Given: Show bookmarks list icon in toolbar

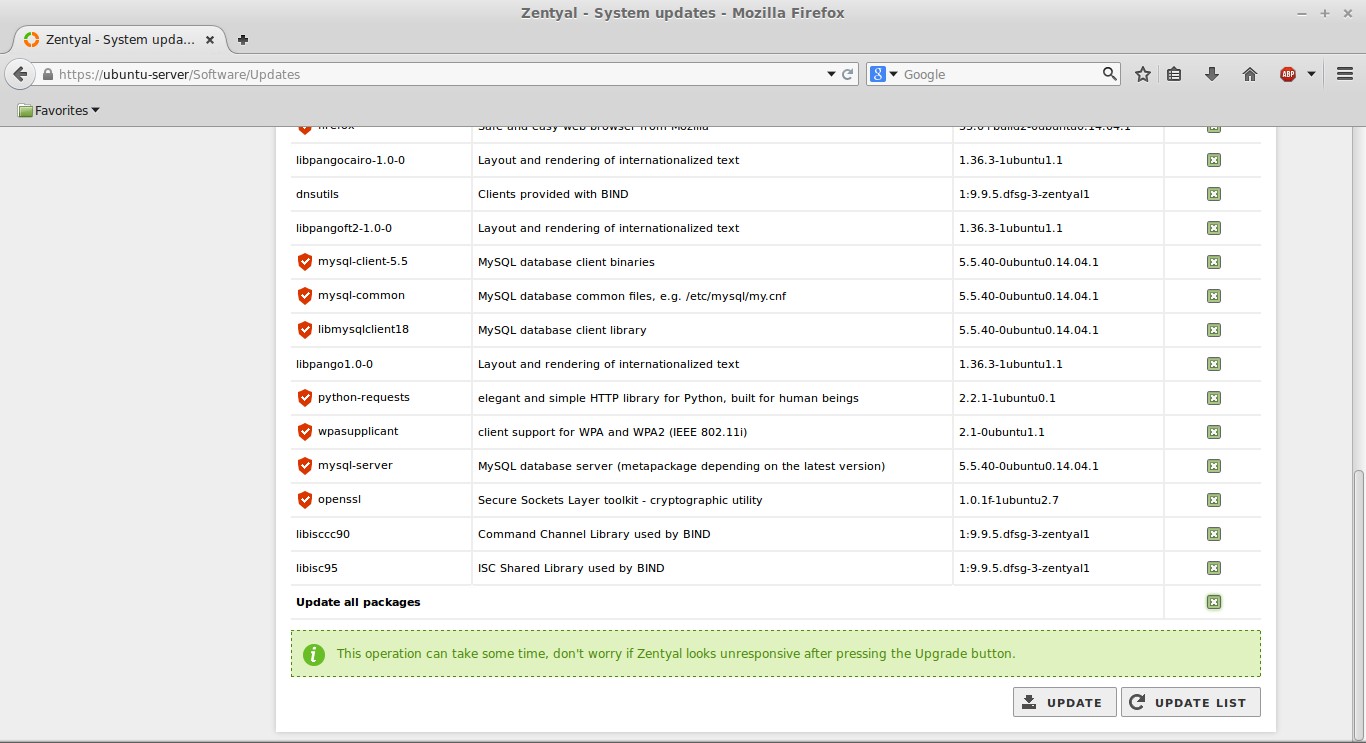Looking at the screenshot, I should coord(1175,74).
